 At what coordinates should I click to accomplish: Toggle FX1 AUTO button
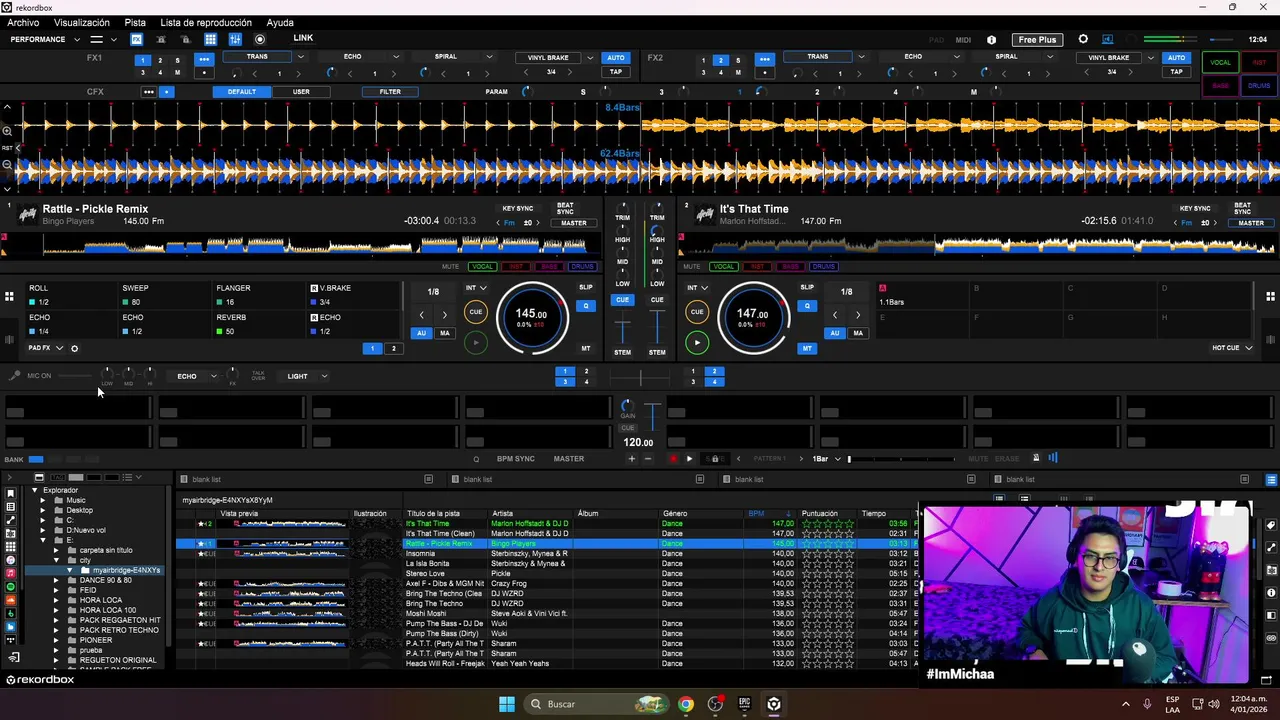(616, 58)
